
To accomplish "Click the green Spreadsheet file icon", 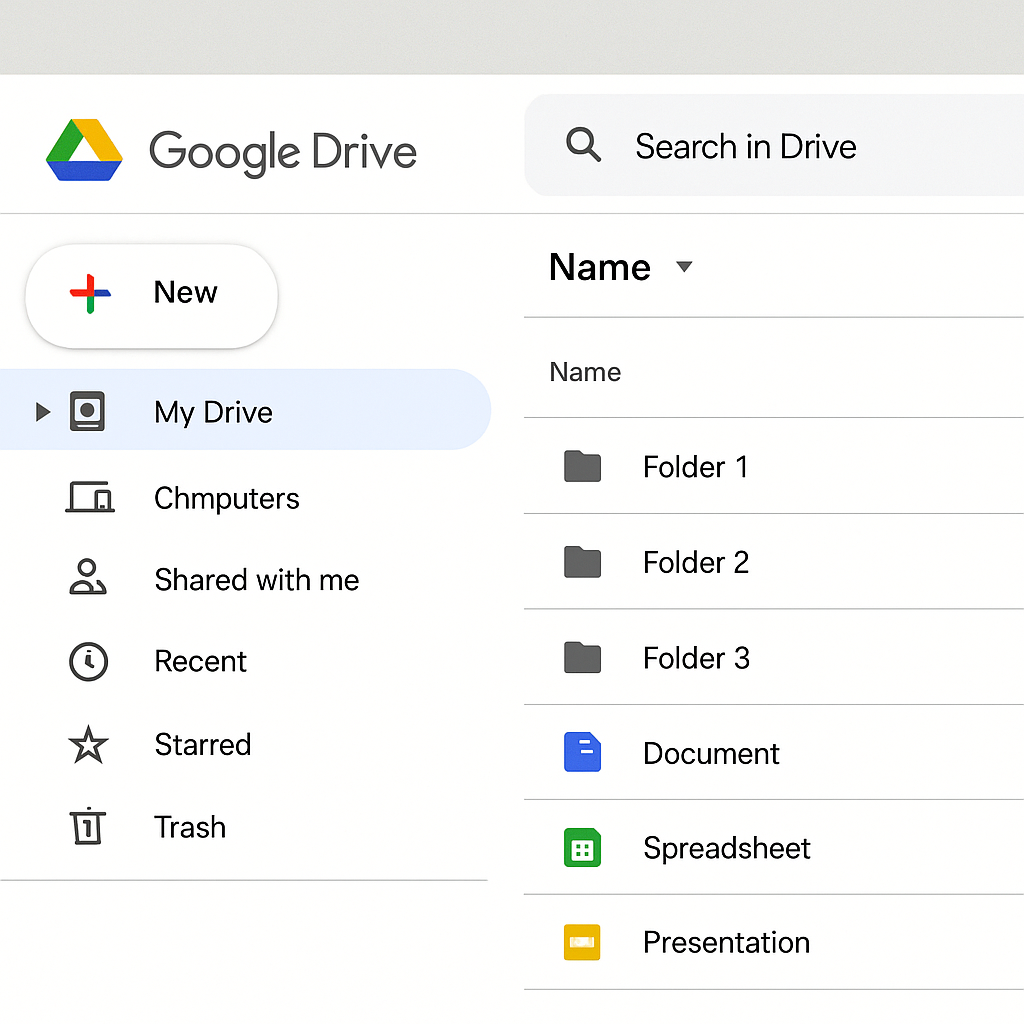I will 583,848.
